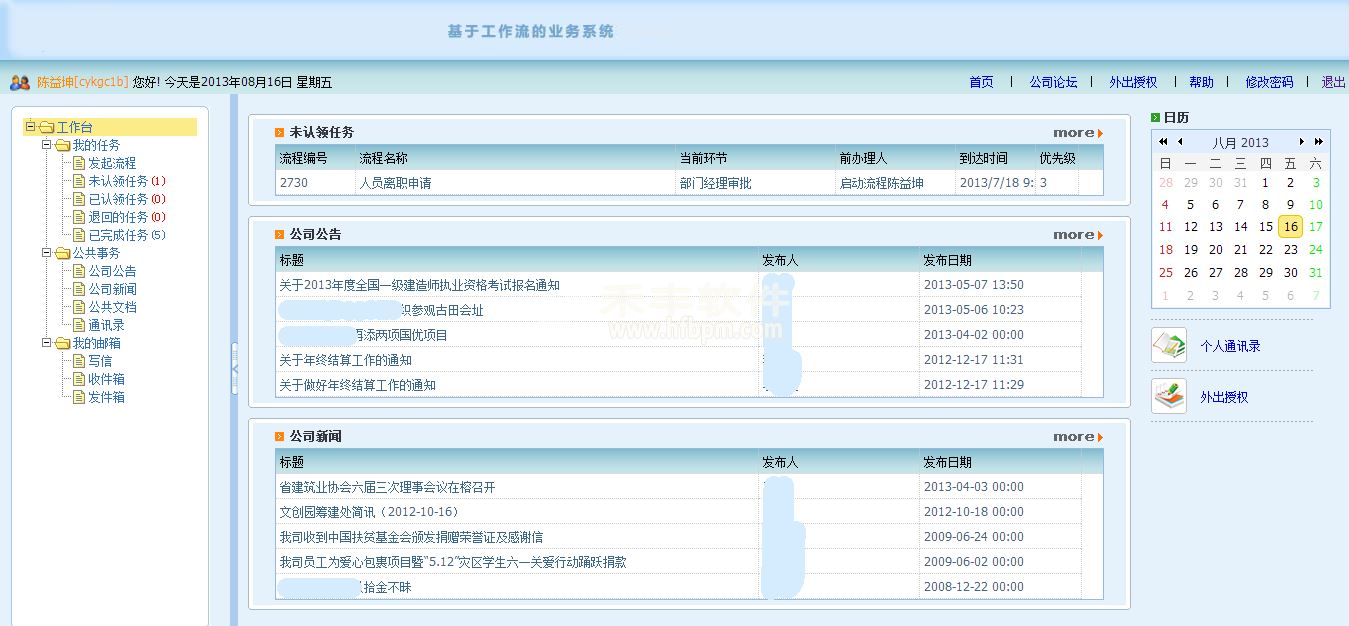
Task: Go to next month in calendar
Action: (1302, 142)
